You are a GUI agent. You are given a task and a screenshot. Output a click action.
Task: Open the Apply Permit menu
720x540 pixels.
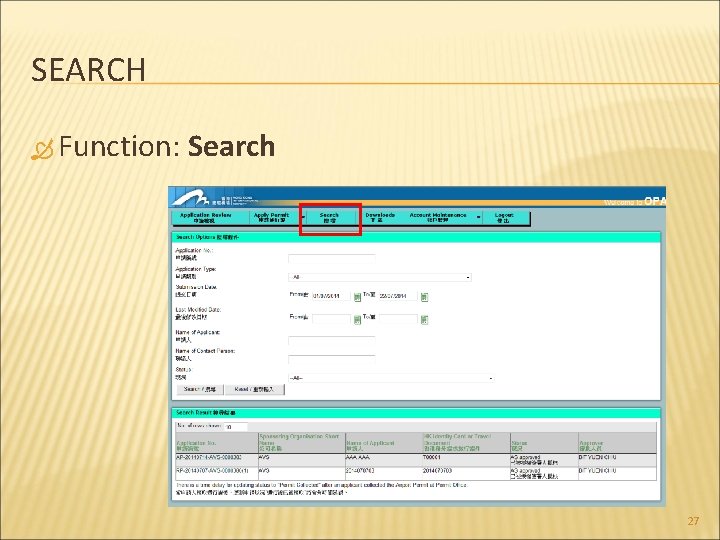271,218
